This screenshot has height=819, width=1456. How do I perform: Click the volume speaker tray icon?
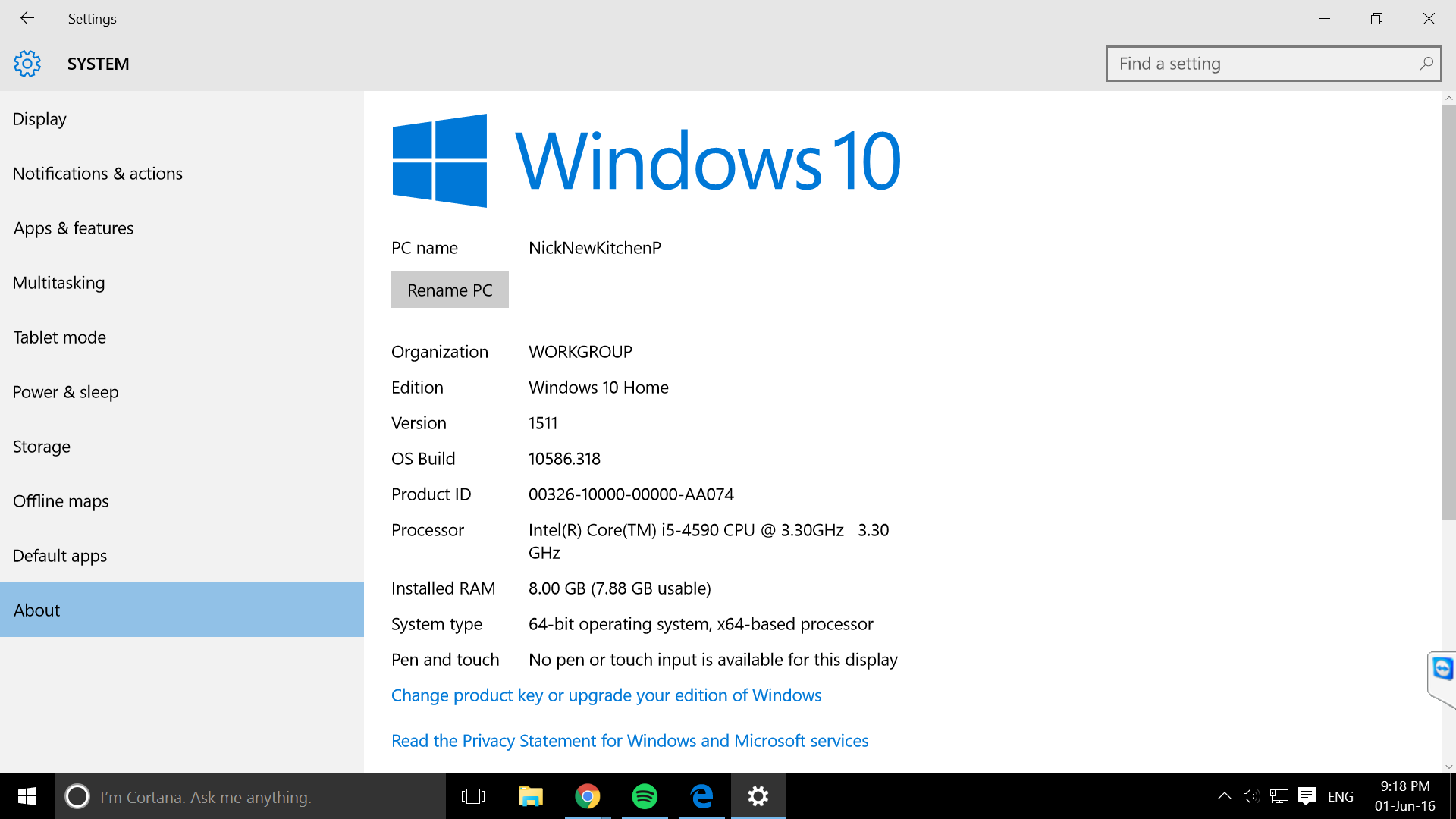point(1250,796)
